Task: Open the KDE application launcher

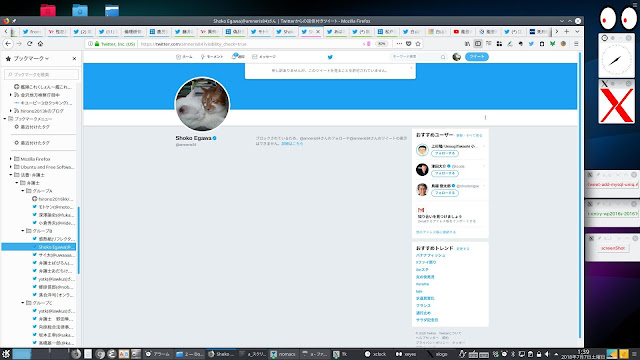Action: (6, 354)
